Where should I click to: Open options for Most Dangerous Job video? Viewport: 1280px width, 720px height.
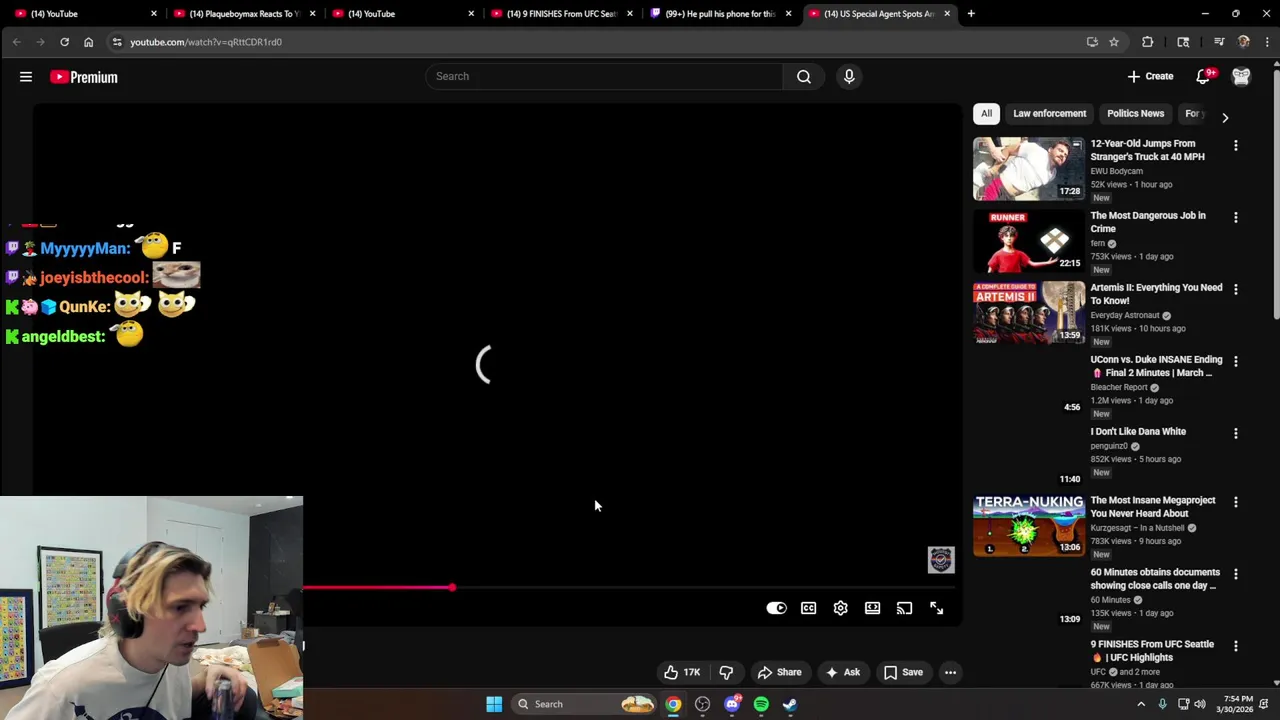(x=1236, y=218)
